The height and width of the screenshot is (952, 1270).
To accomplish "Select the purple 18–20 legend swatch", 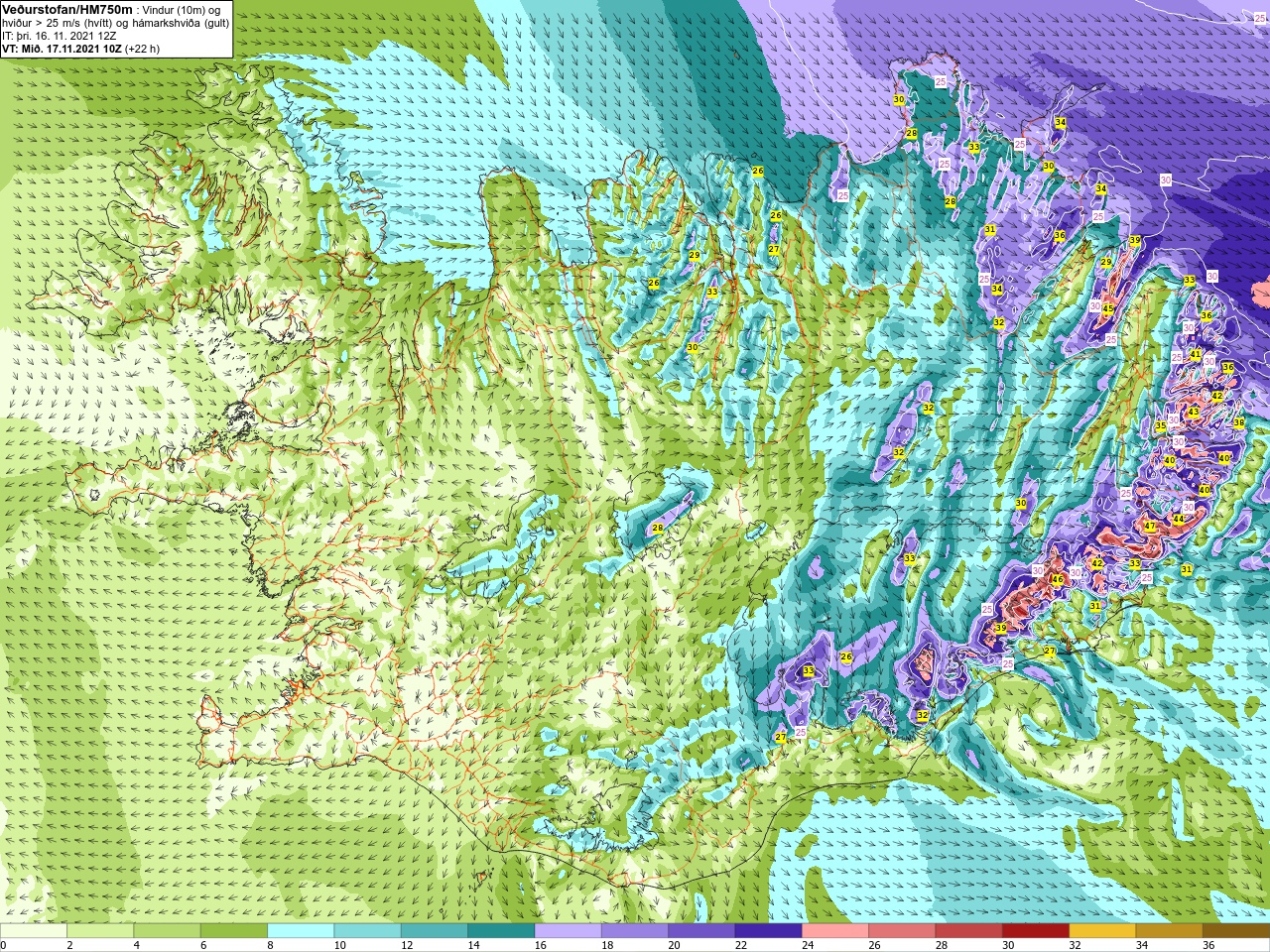I will pos(635,931).
